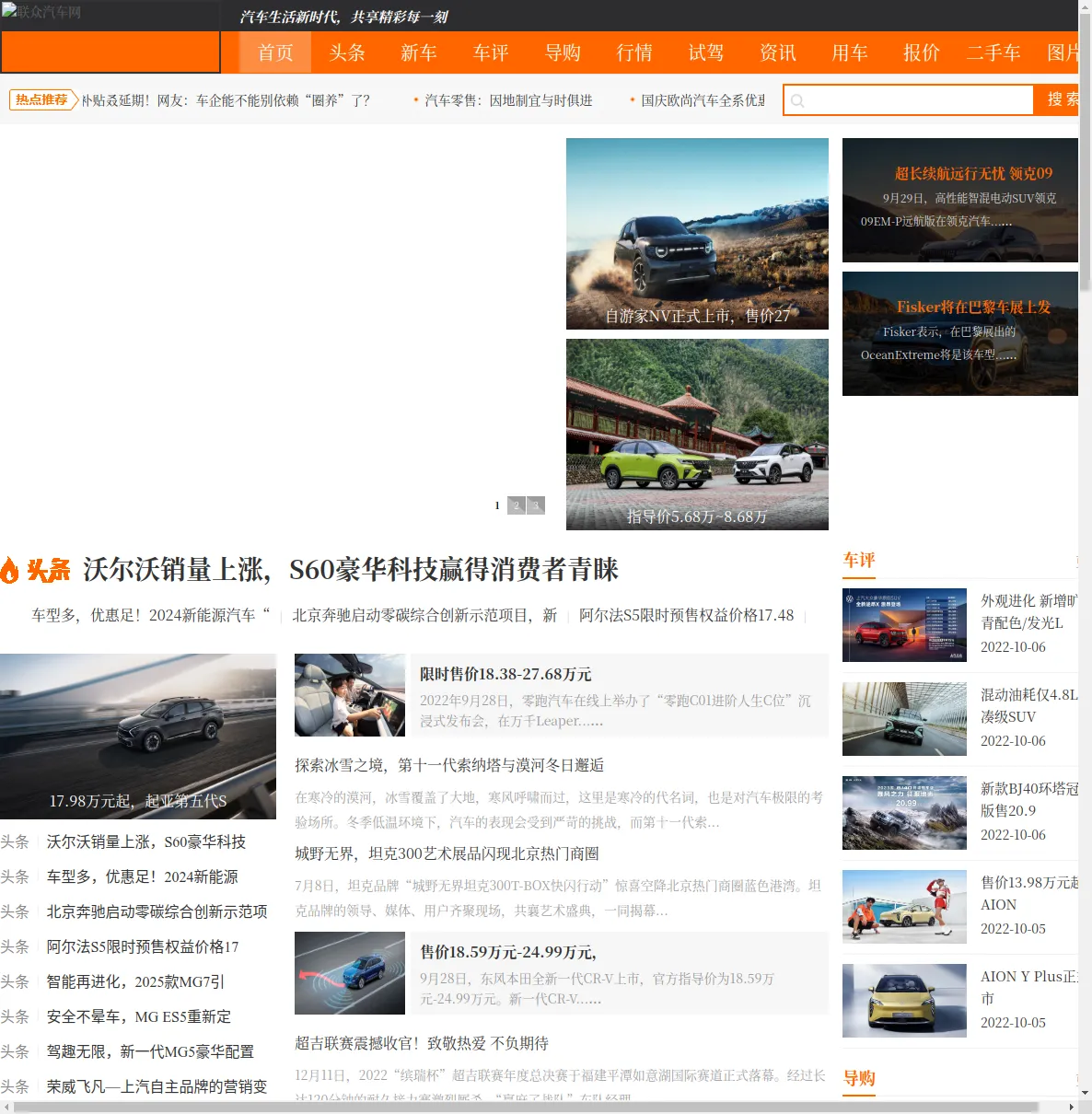Open the 首页 nav tab

275,52
